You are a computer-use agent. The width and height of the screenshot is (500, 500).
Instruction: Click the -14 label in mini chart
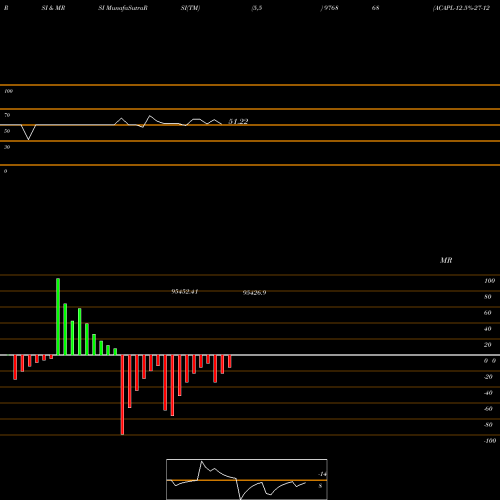[322, 474]
